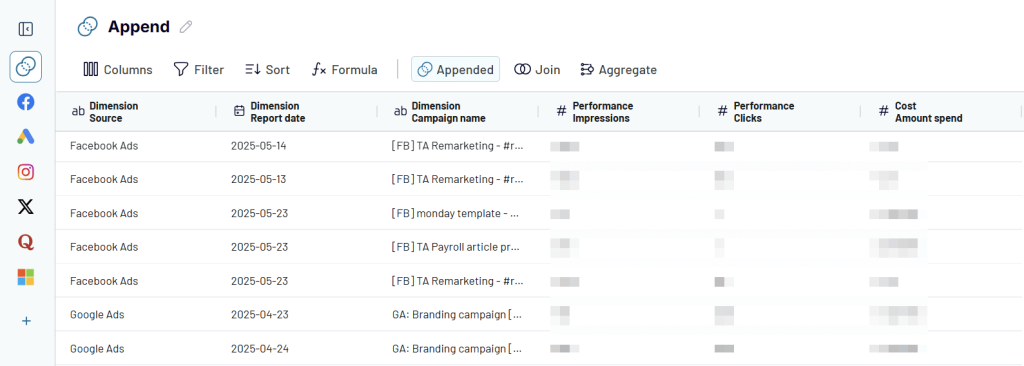Open the Microsoft source in sidebar
Screen dimensions: 1024x366
[x=25, y=277]
